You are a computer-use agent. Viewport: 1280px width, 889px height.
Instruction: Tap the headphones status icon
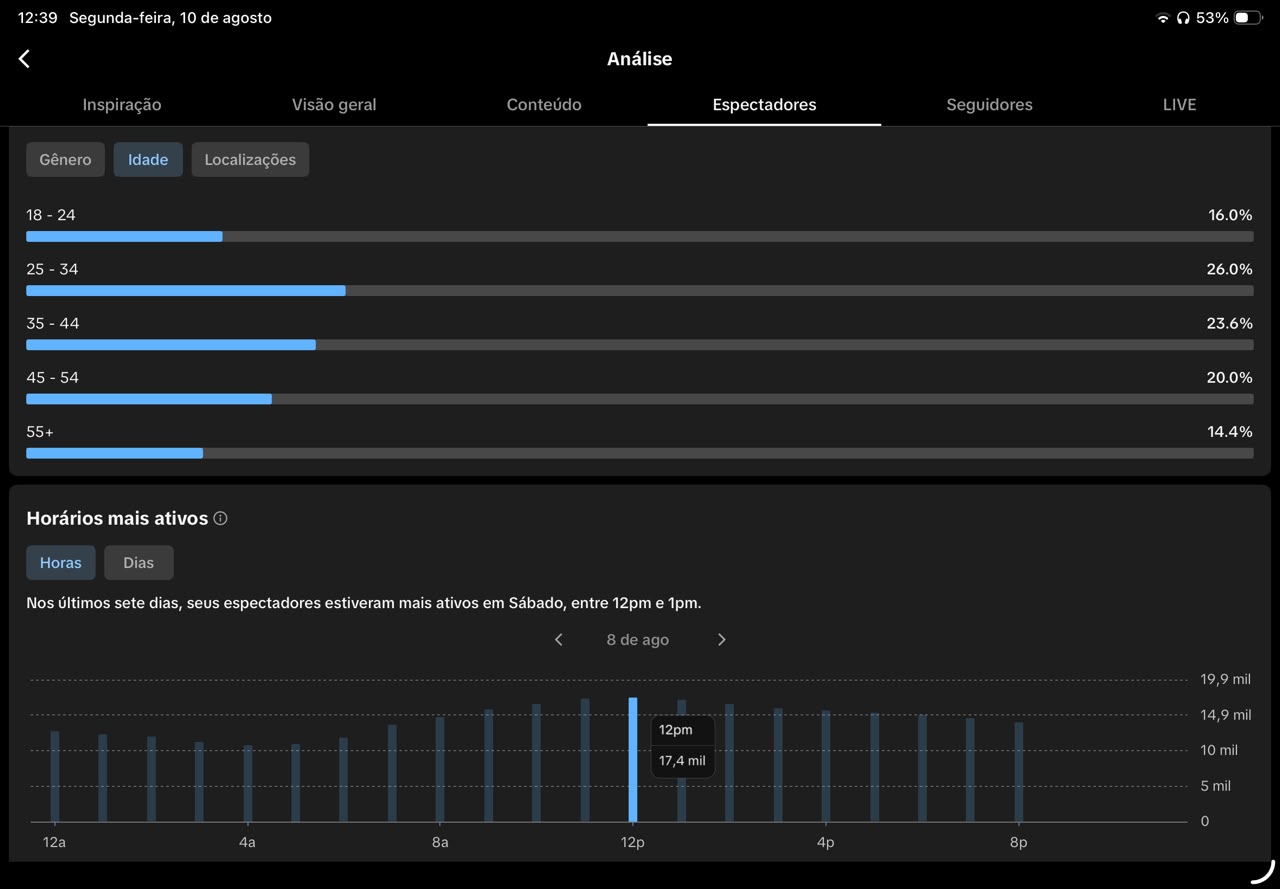pyautogui.click(x=1183, y=18)
